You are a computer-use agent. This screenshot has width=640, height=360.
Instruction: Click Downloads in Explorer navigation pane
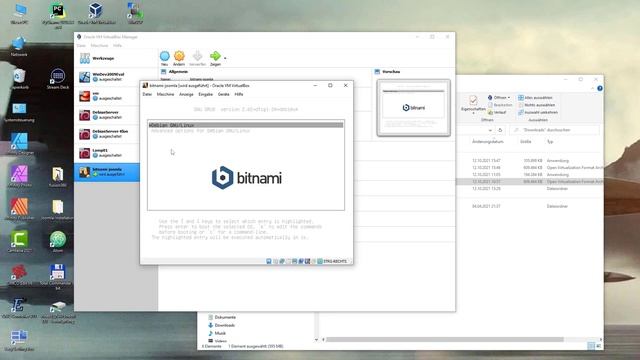221,325
